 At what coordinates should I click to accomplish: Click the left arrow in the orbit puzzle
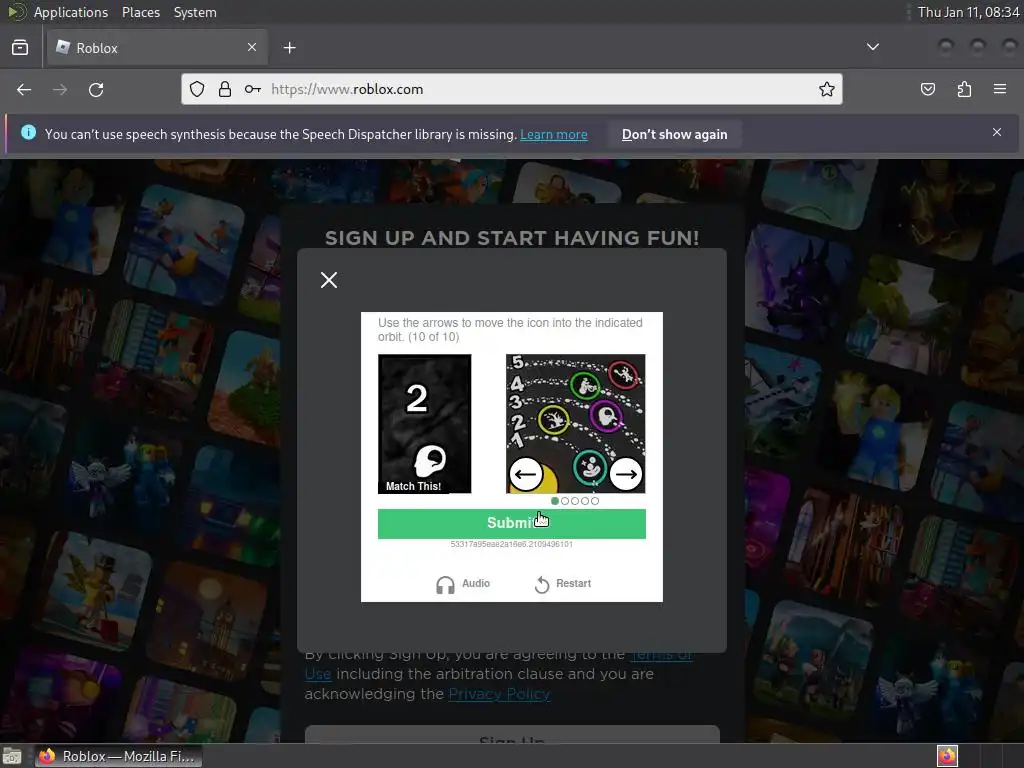coord(526,474)
